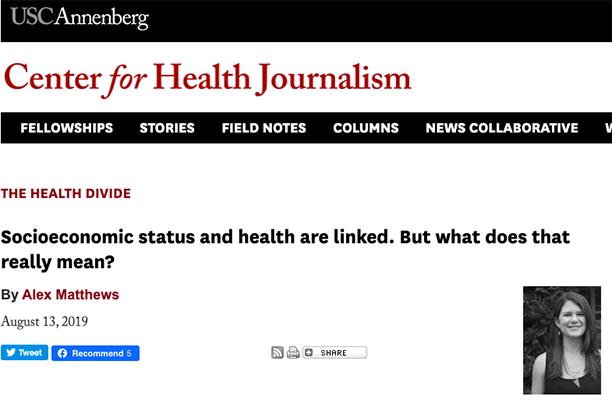
Task: Click the printer icon
Action: 293,353
